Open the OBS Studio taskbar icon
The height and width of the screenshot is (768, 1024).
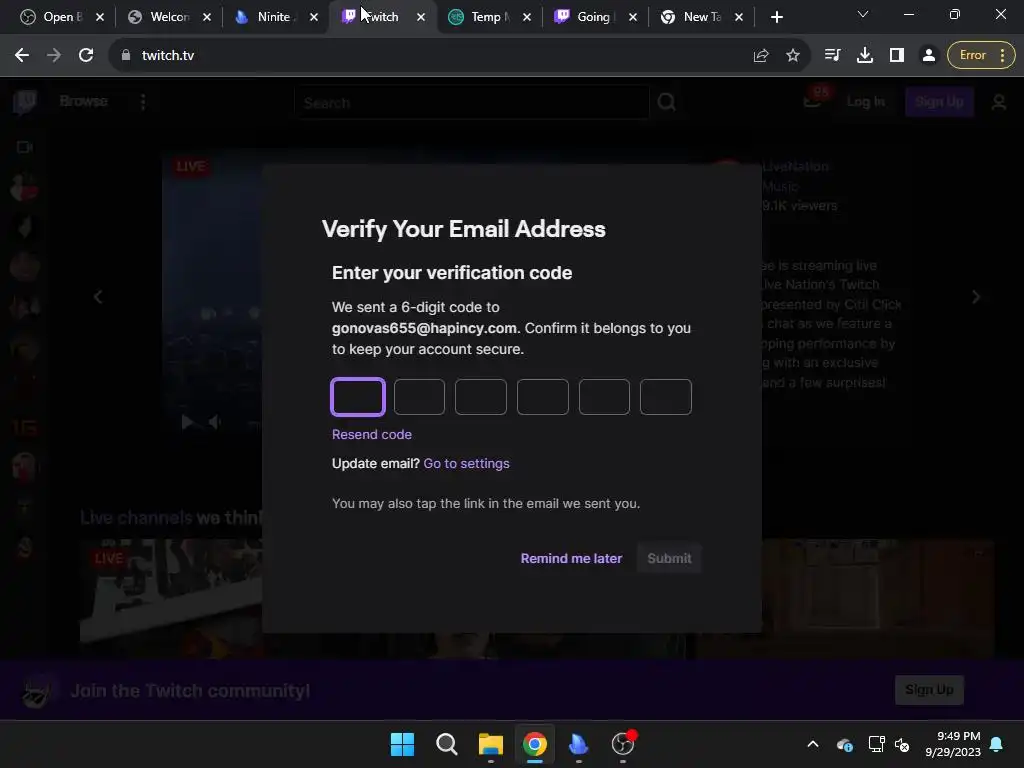click(623, 744)
